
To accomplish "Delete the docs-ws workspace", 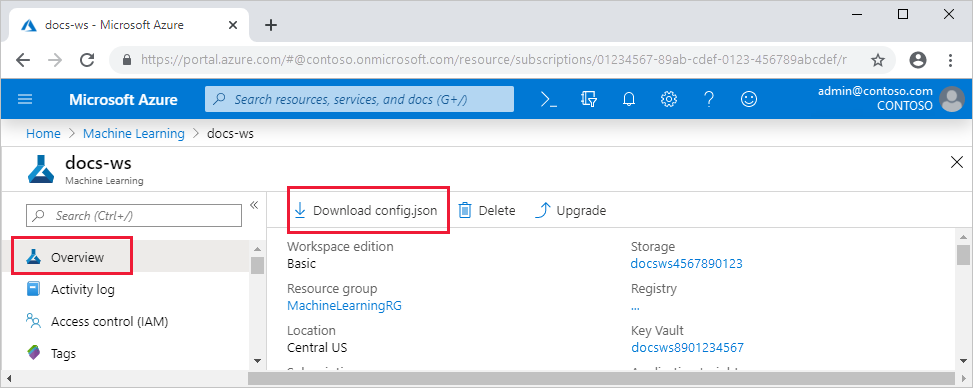I will [x=487, y=210].
